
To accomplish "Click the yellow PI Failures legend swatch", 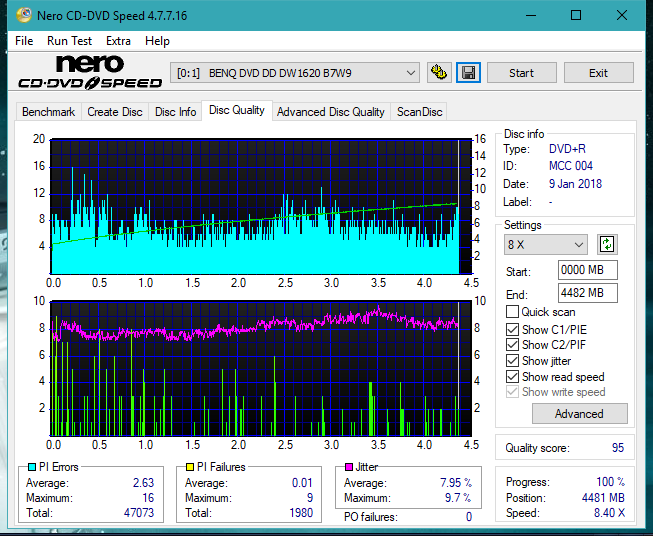I will [190, 467].
